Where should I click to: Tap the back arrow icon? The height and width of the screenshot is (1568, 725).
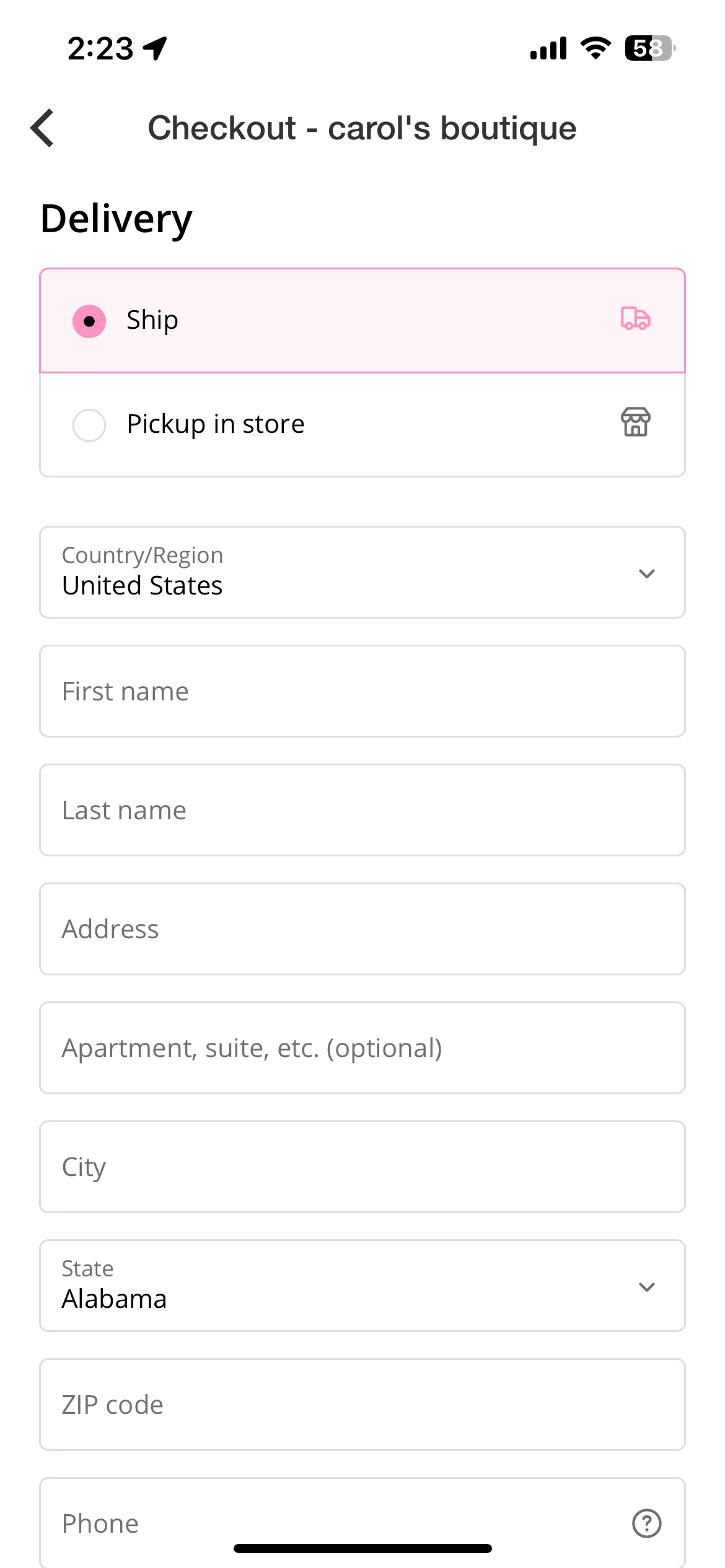(x=42, y=128)
